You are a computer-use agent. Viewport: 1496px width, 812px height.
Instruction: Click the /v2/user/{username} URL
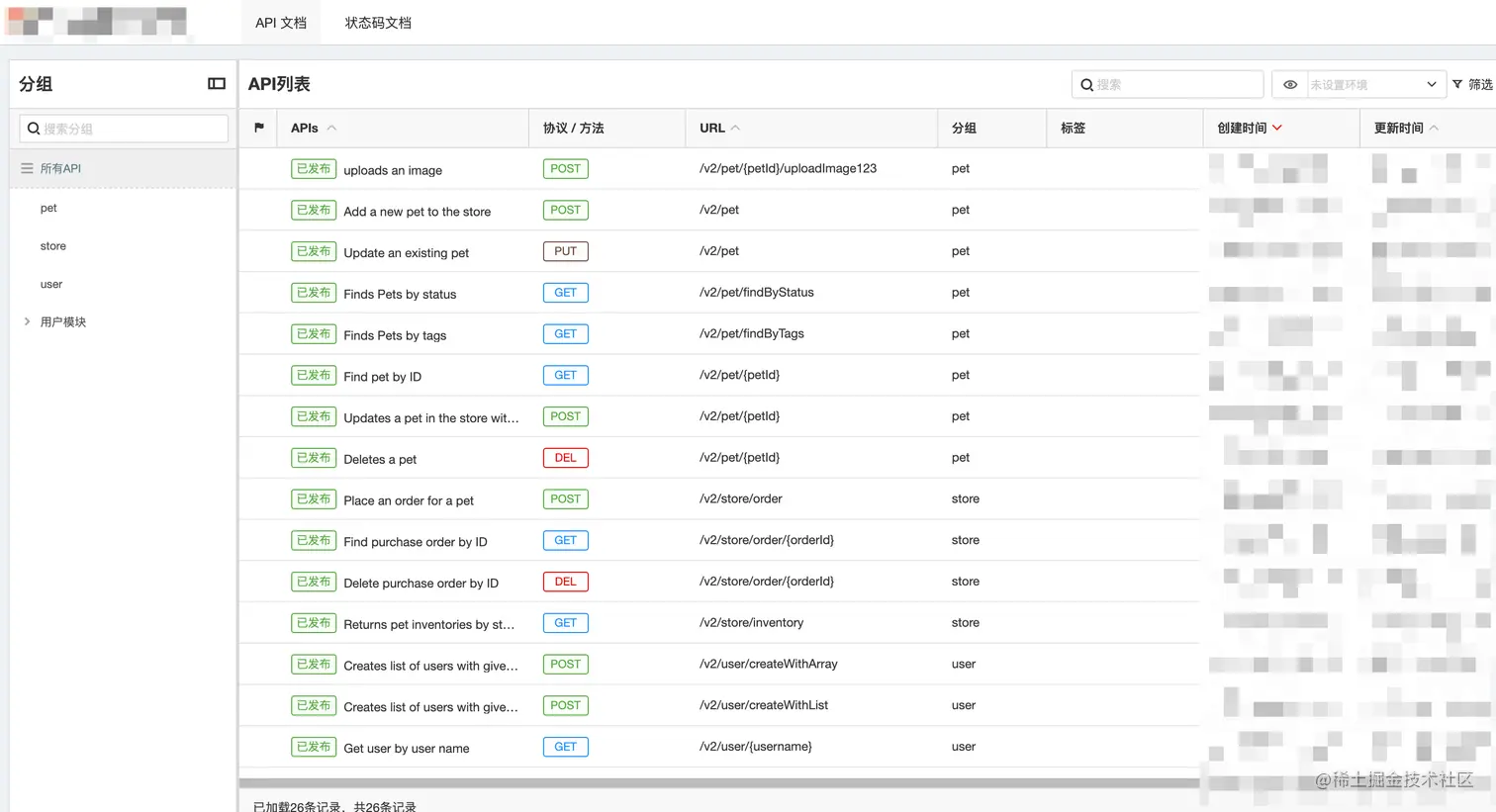[755, 747]
